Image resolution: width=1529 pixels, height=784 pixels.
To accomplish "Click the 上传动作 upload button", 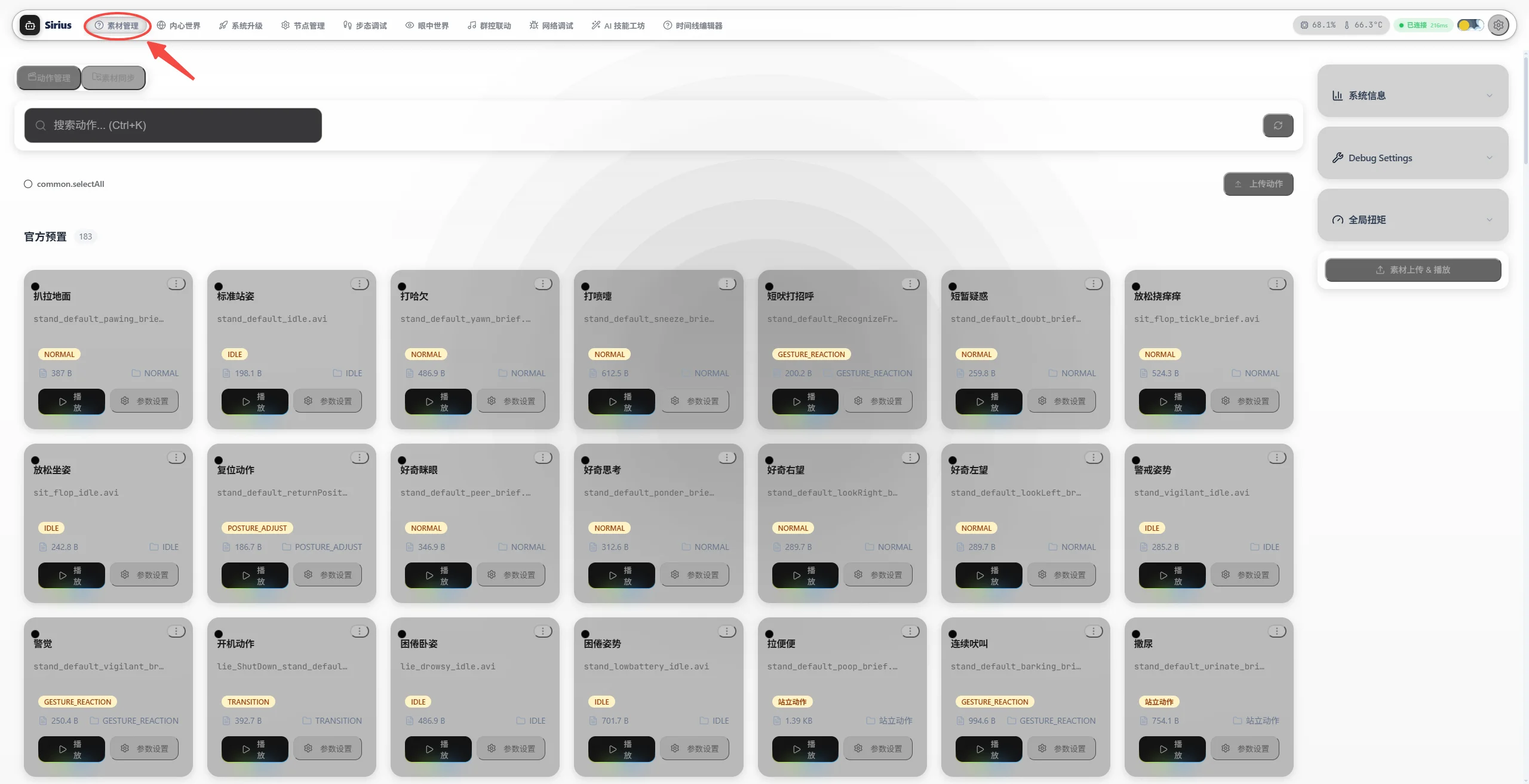I will coord(1258,184).
